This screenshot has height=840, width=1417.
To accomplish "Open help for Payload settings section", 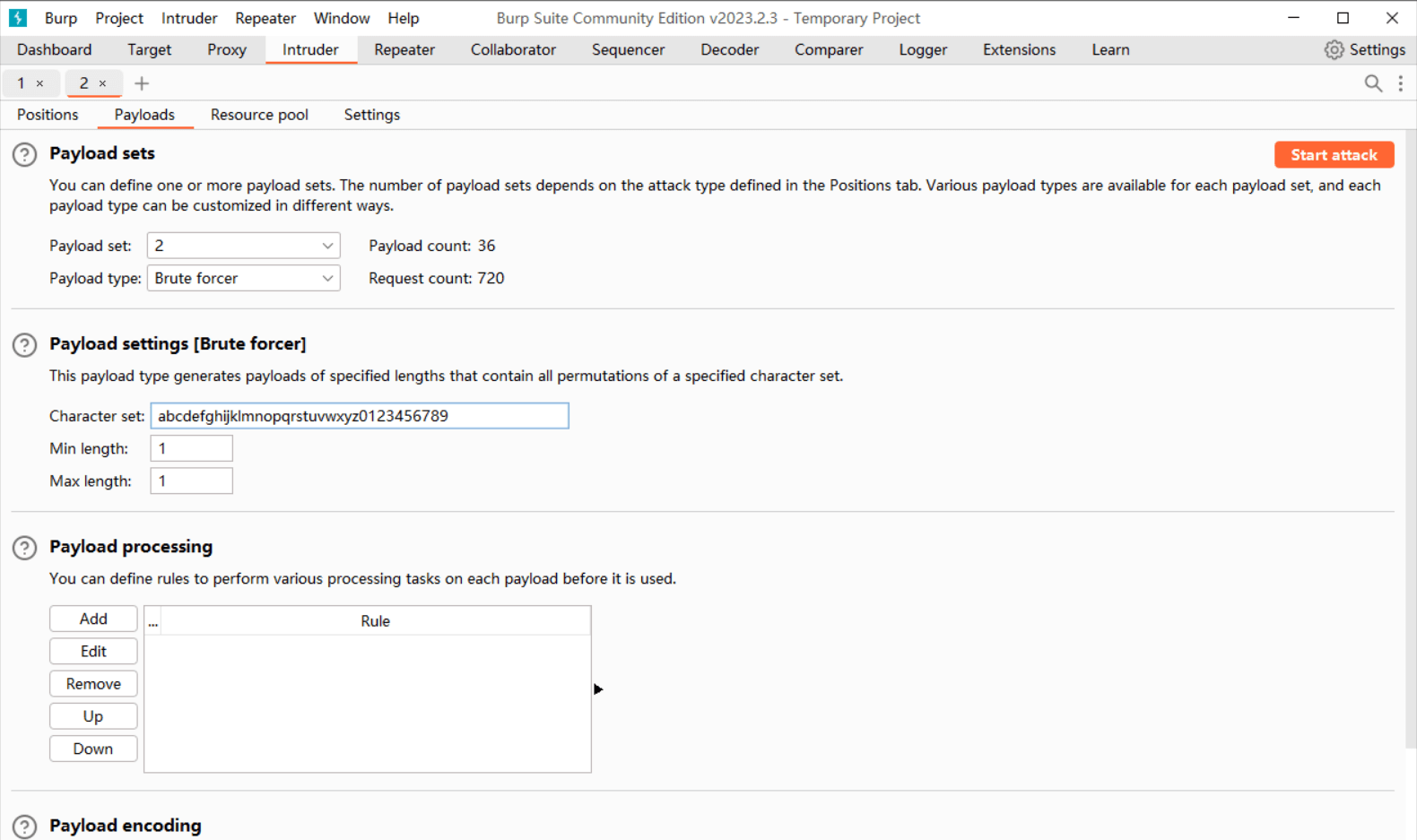I will (24, 345).
